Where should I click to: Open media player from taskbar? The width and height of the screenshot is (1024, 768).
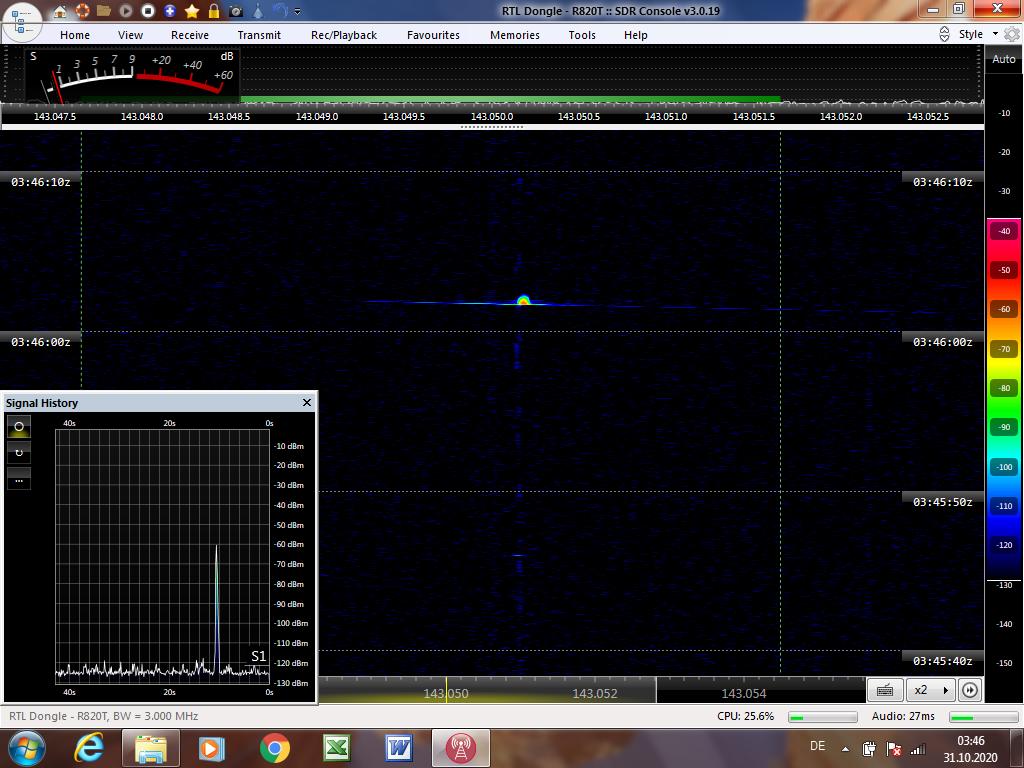(x=211, y=748)
